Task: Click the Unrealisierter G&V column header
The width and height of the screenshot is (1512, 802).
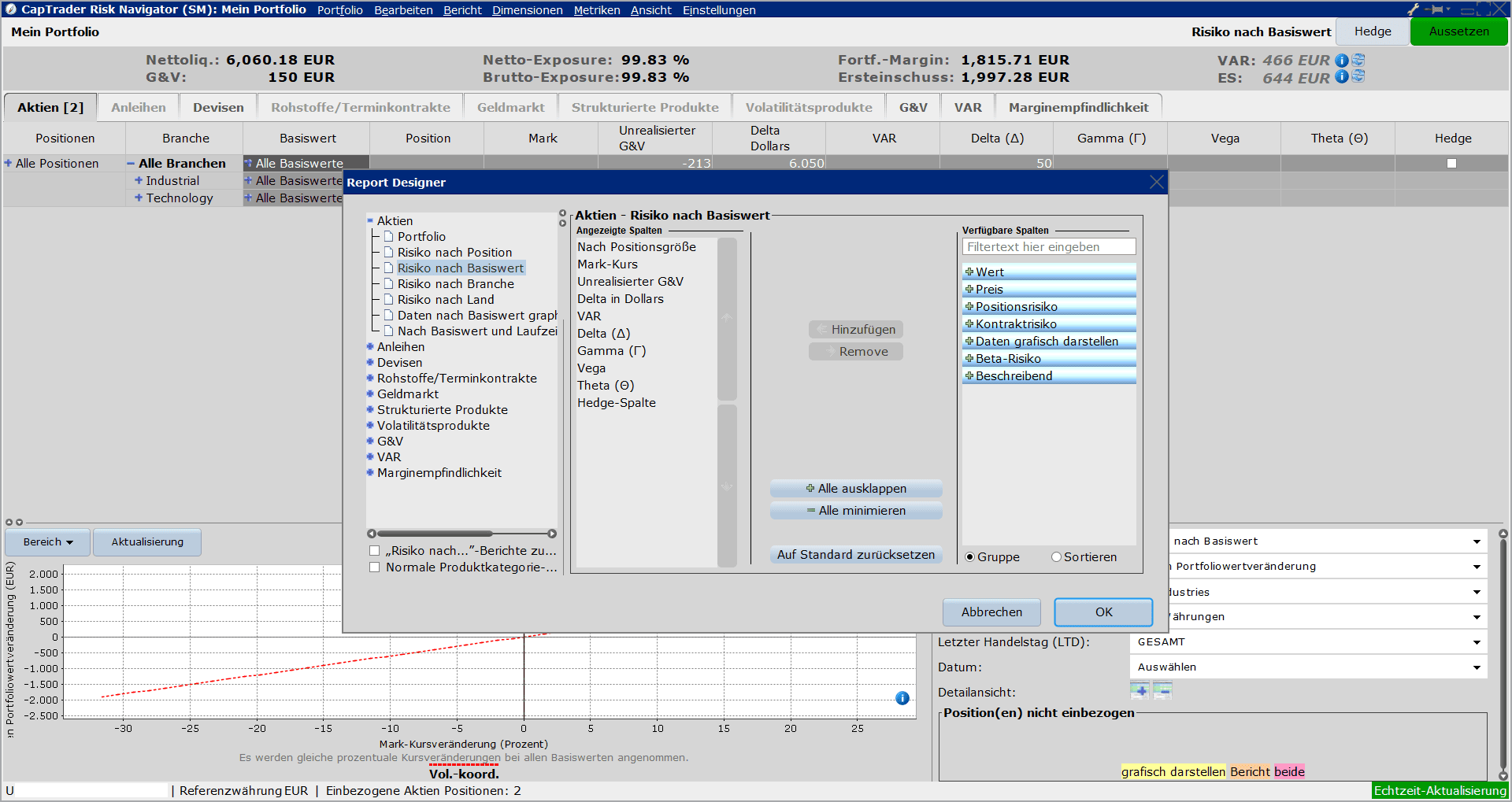Action: pos(655,138)
